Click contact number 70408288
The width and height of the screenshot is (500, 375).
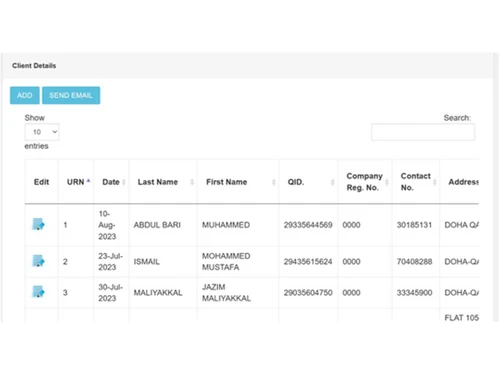(x=414, y=262)
